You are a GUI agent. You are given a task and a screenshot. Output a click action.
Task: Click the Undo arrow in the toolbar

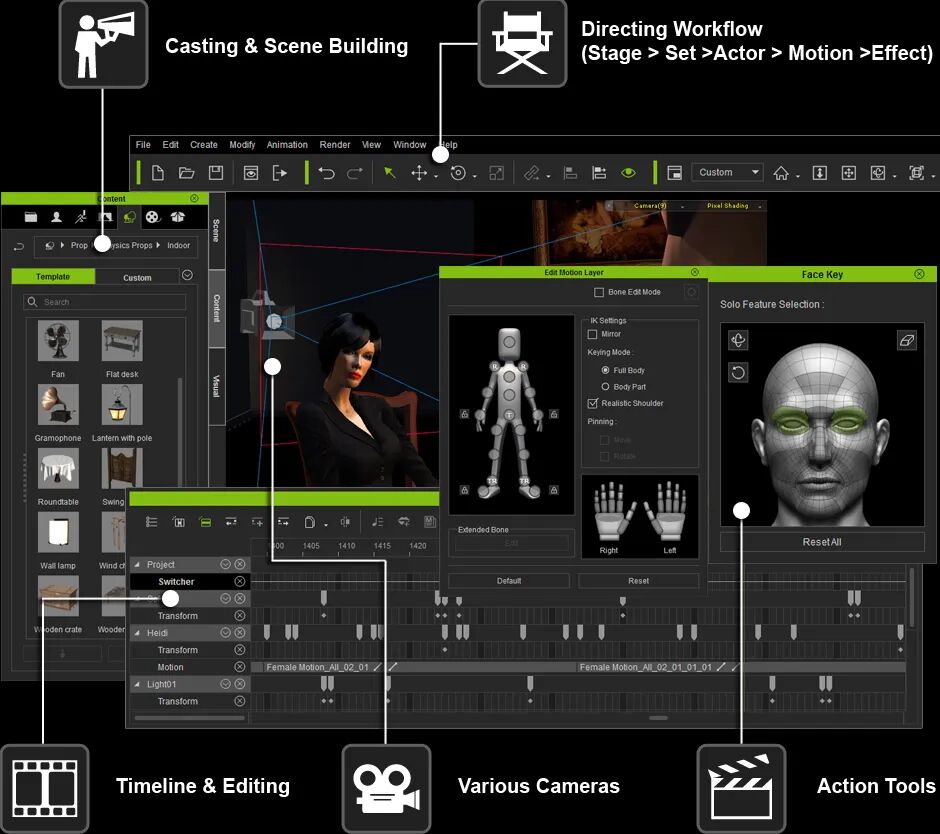click(x=326, y=173)
